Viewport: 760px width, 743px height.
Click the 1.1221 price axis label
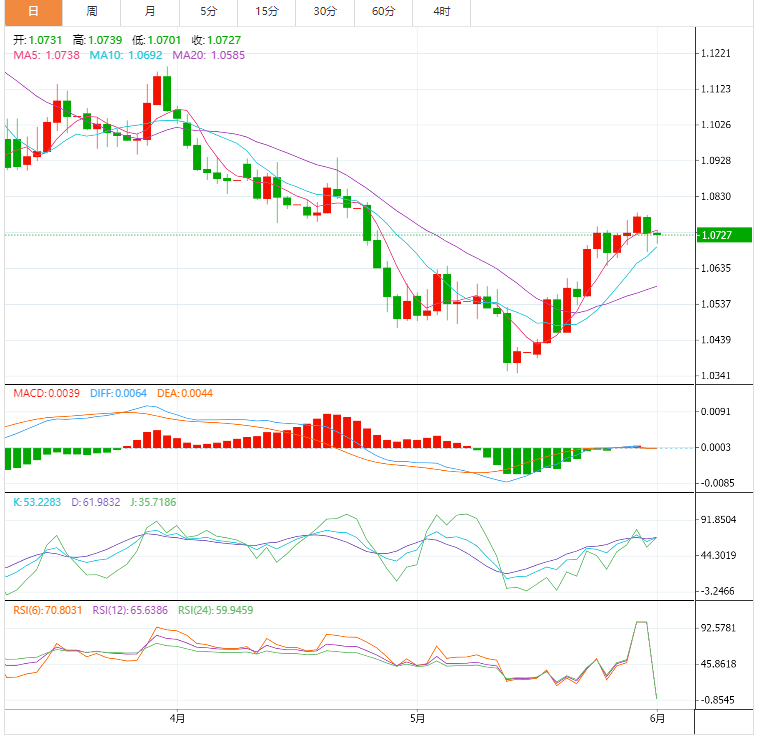(x=716, y=53)
